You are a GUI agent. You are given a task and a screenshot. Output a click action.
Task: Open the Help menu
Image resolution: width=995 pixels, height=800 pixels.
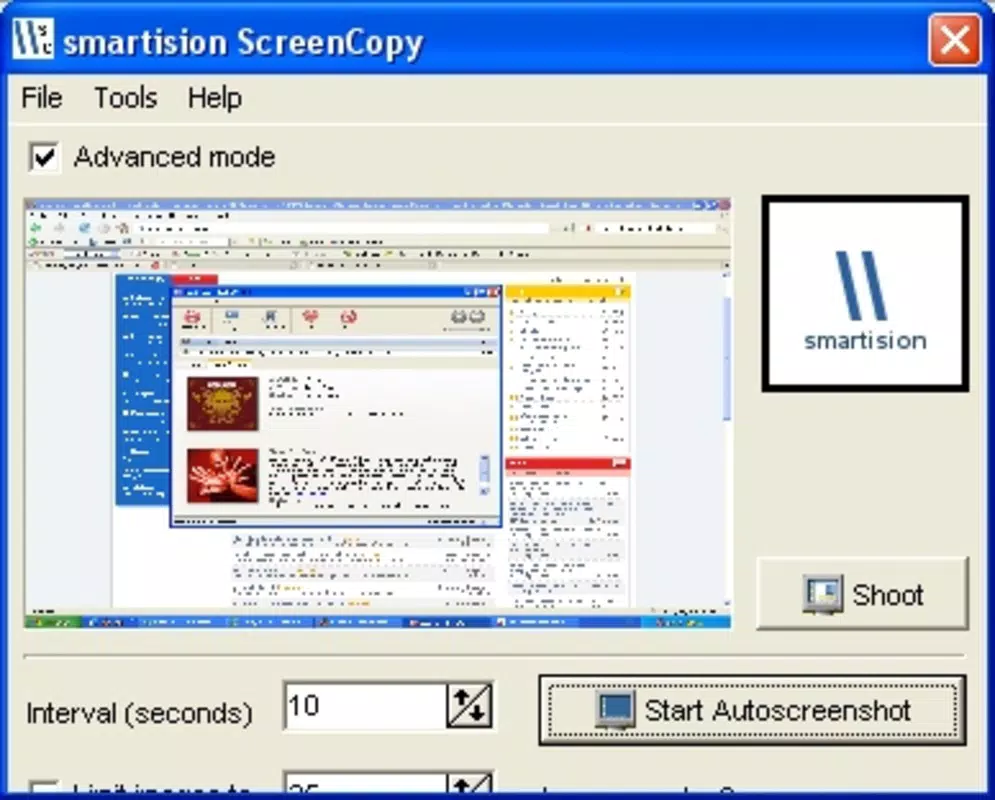[214, 98]
